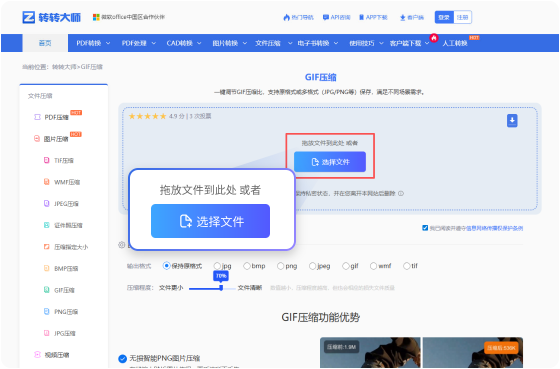
Task: Open the 压缩前 1.9M sample image
Action: [x=370, y=352]
